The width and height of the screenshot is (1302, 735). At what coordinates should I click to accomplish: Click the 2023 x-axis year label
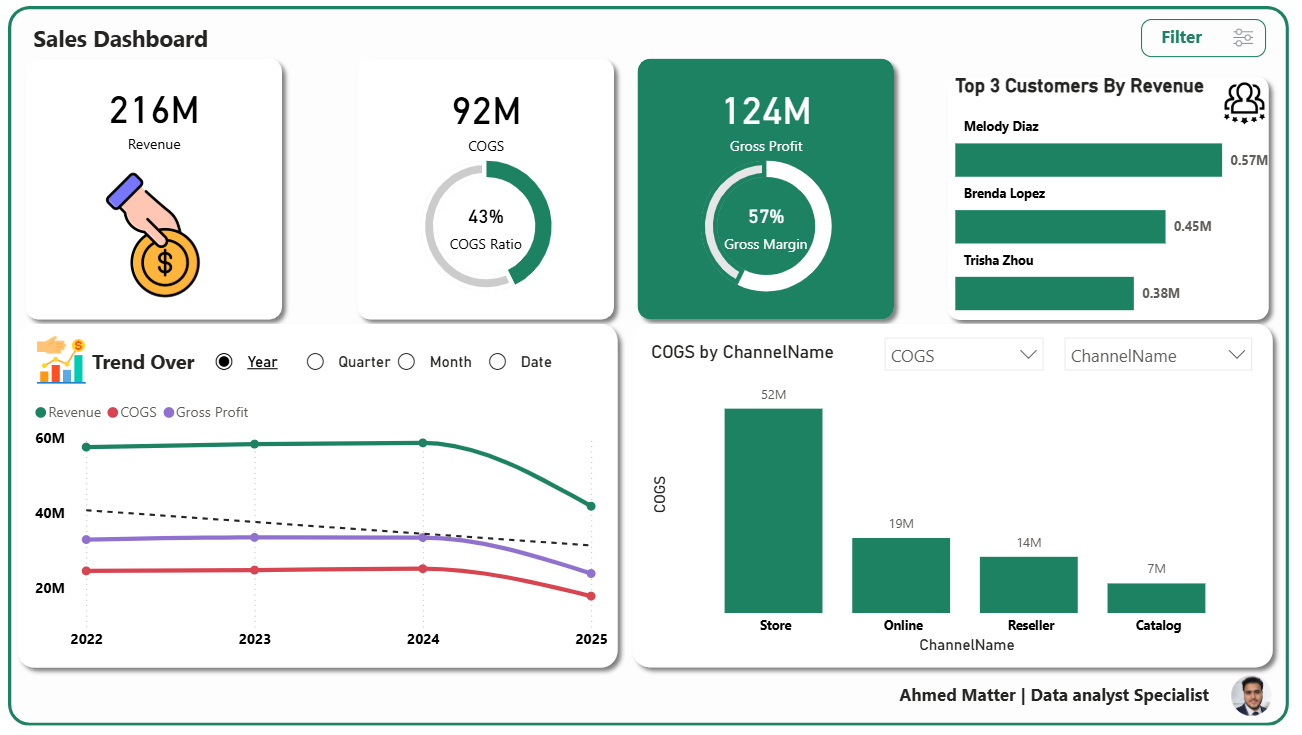coord(255,639)
